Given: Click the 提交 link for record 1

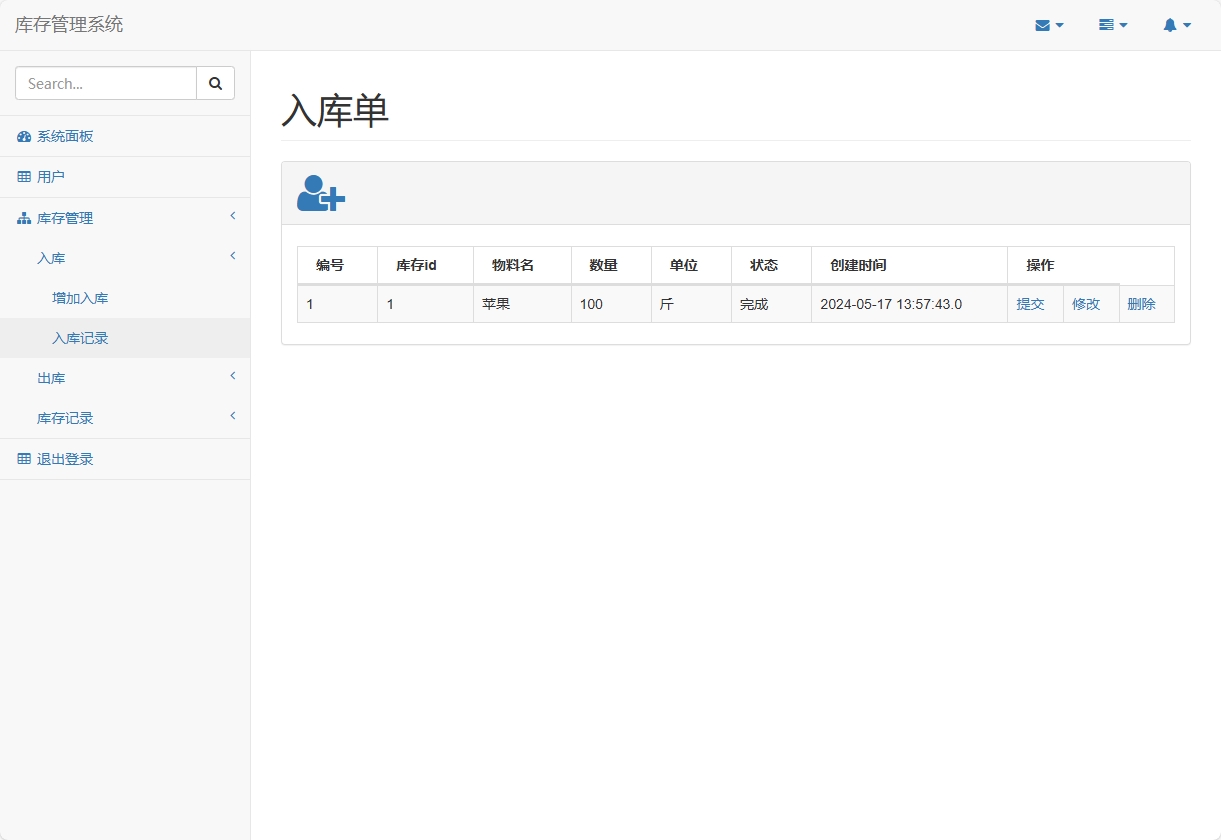Looking at the screenshot, I should pos(1031,304).
